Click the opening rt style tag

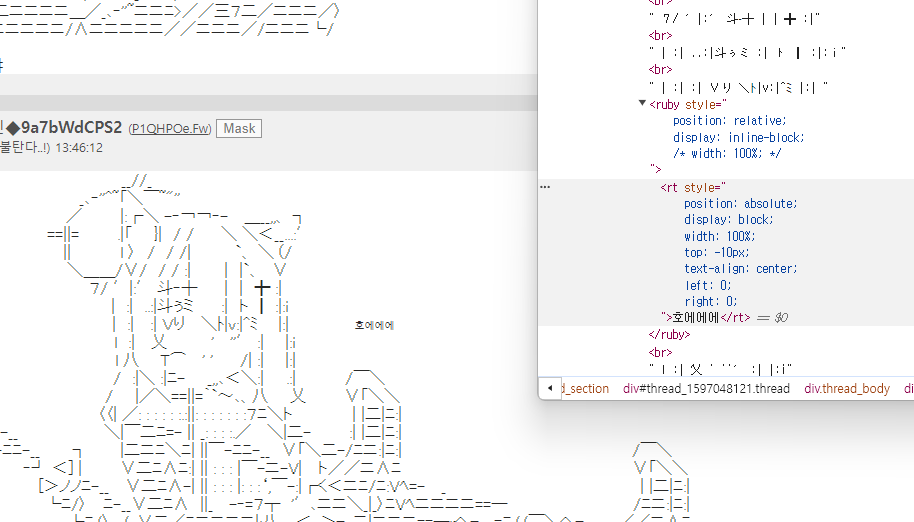pos(692,187)
